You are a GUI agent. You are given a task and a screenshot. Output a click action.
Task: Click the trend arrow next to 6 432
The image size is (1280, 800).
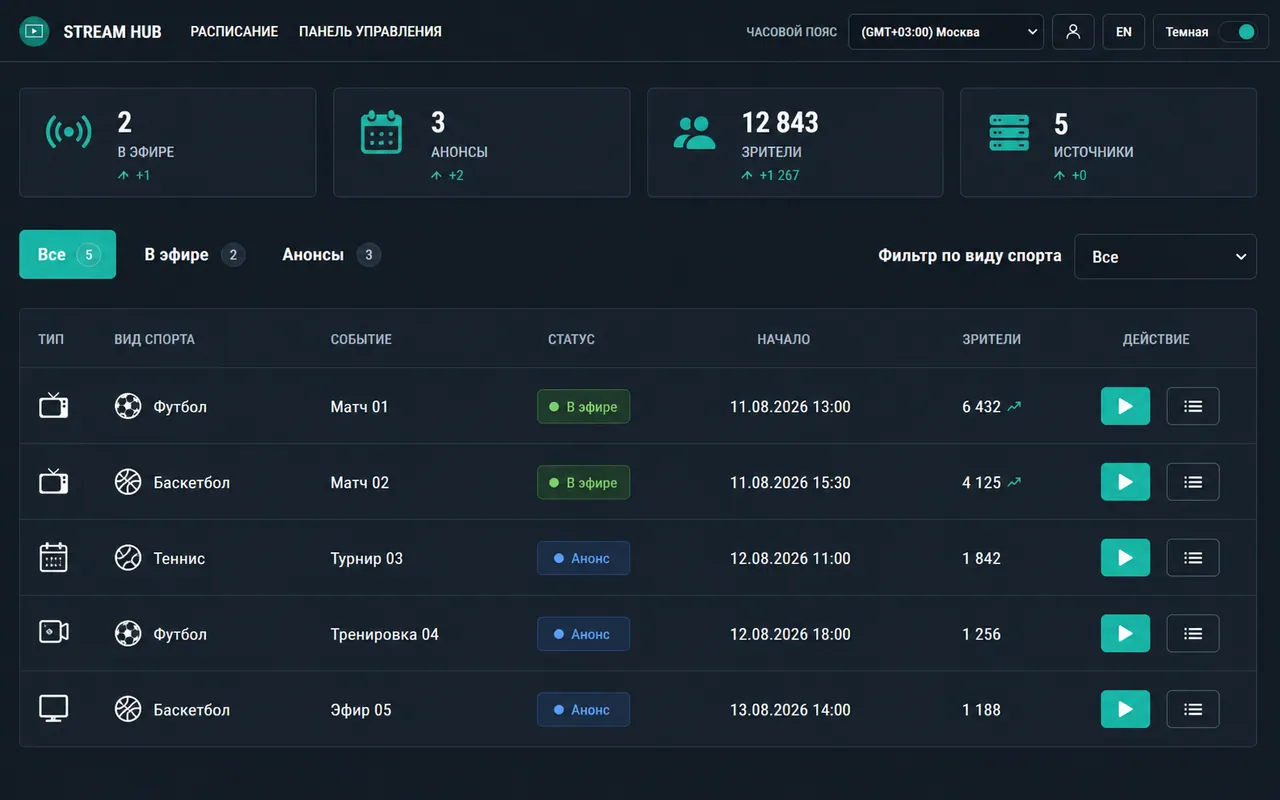pyautogui.click(x=1014, y=406)
